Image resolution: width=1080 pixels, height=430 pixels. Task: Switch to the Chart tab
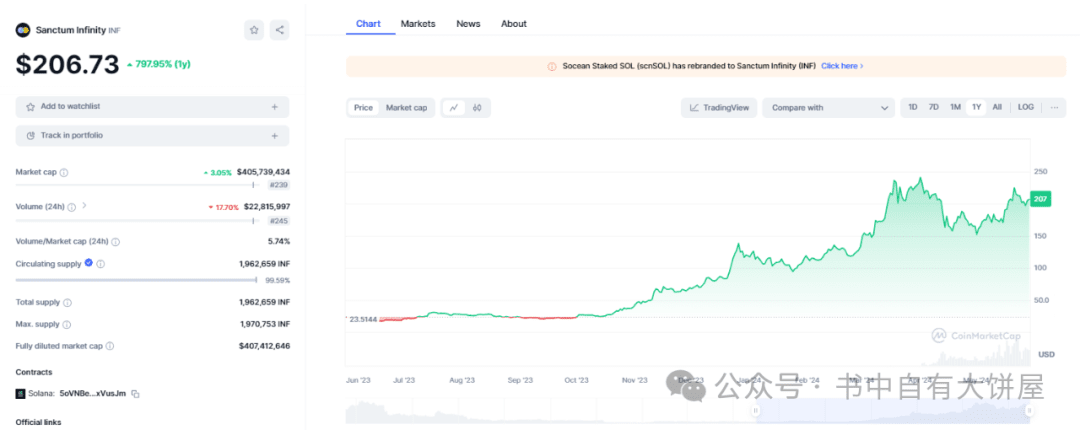point(368,23)
